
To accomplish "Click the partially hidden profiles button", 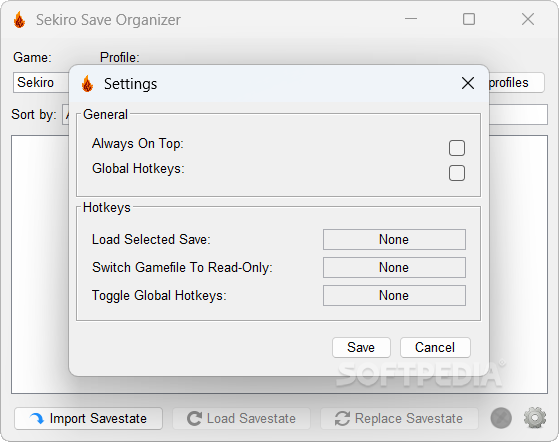I will [x=516, y=83].
